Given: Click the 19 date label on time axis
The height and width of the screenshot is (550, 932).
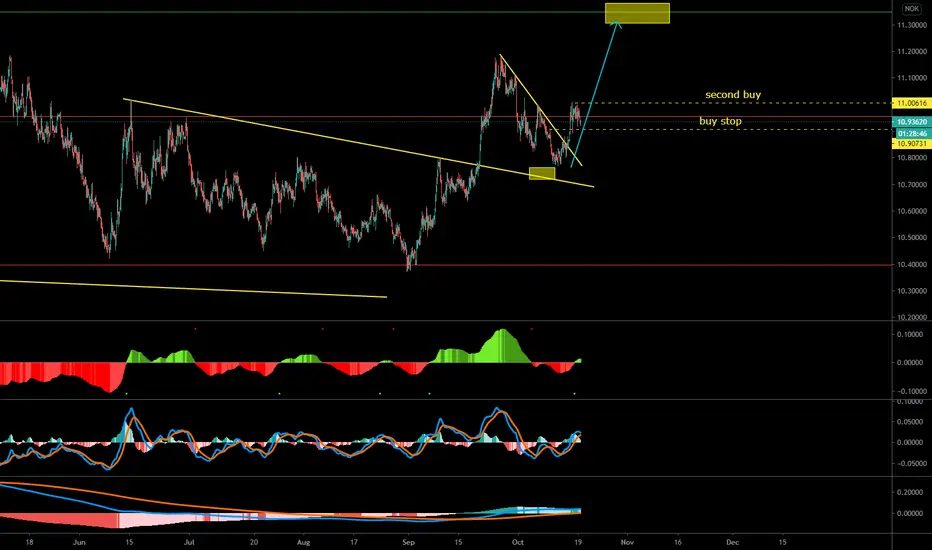Looking at the screenshot, I should pos(578,542).
